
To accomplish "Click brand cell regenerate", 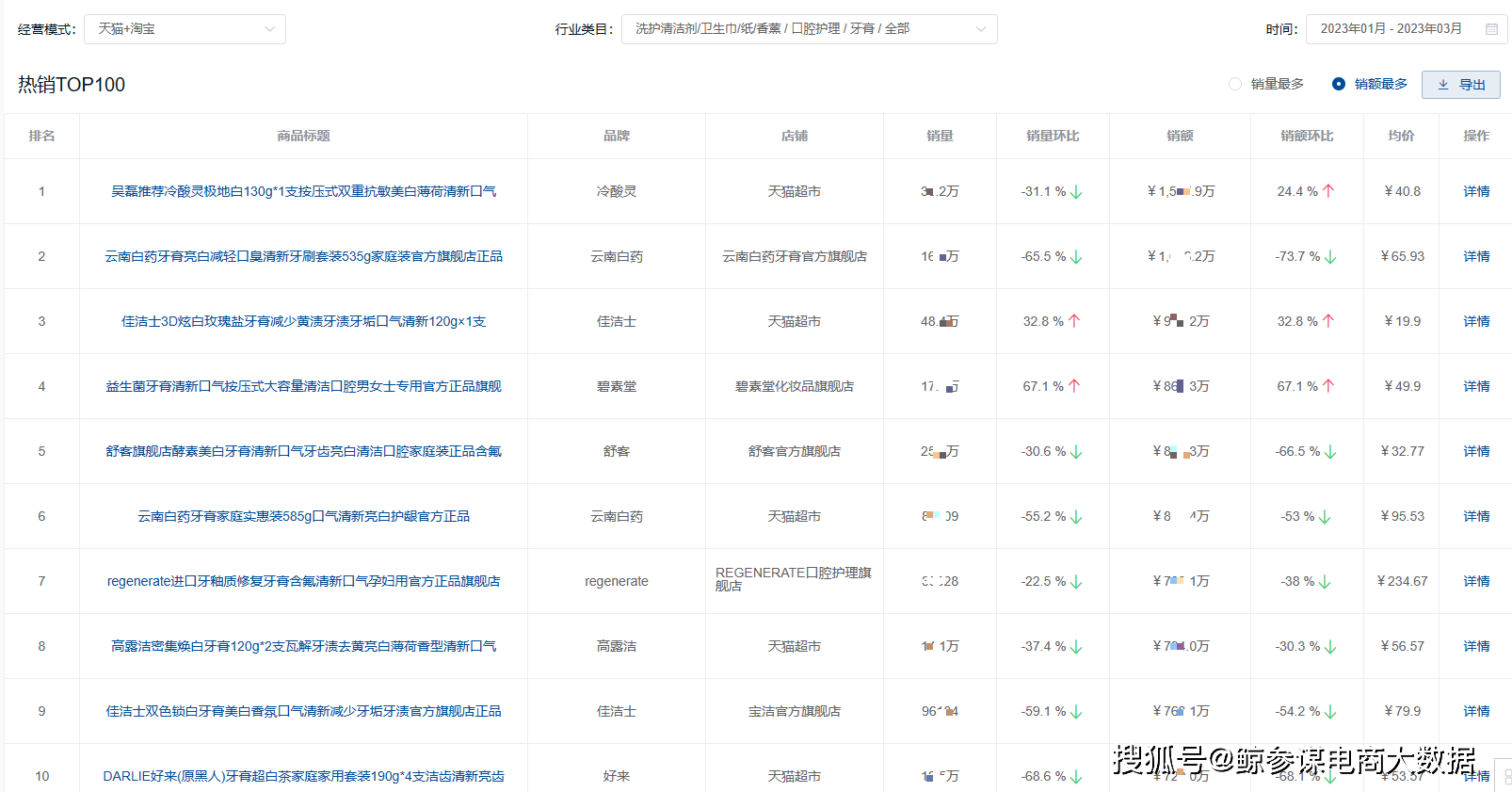I will (x=617, y=581).
